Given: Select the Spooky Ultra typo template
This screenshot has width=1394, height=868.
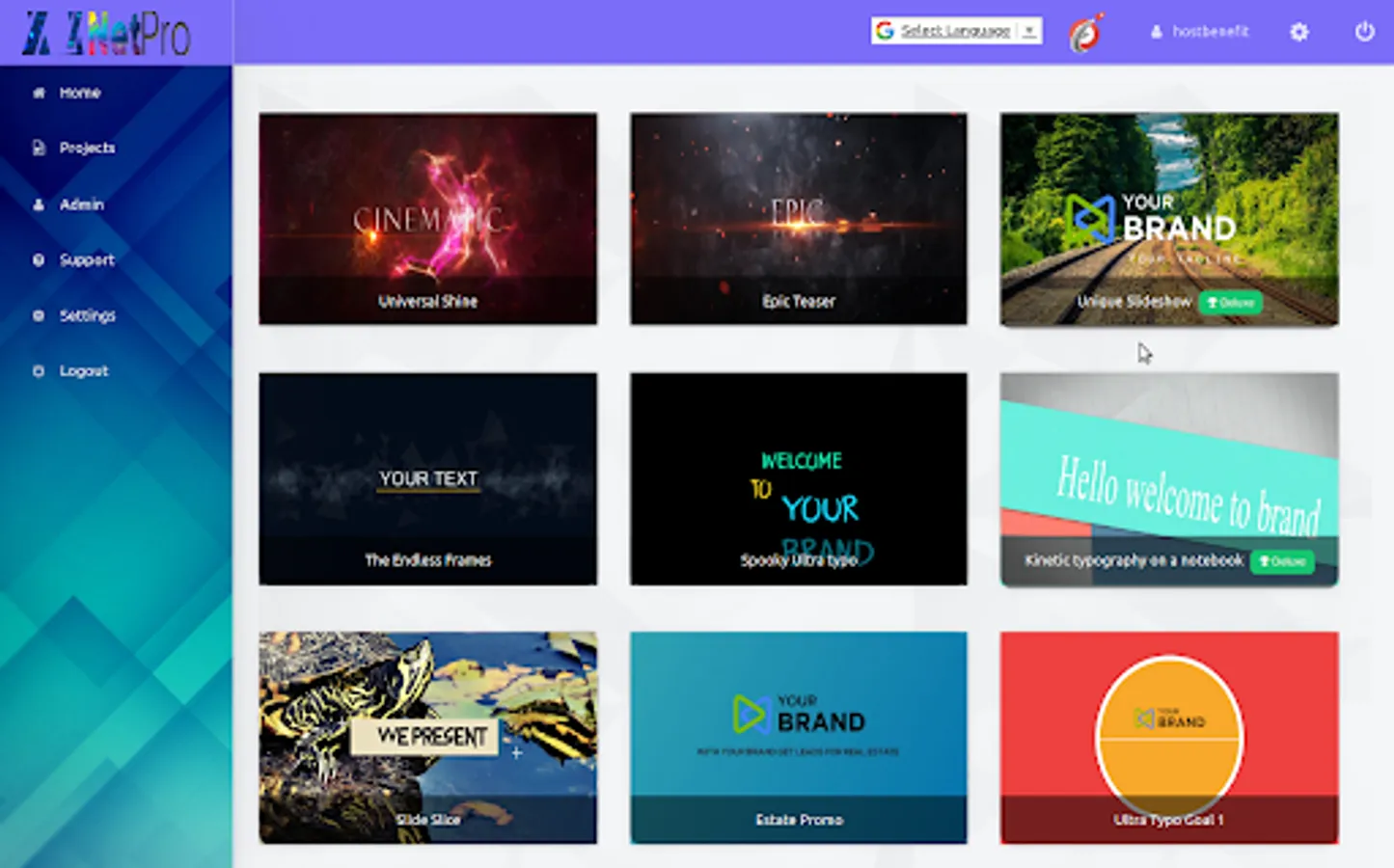Looking at the screenshot, I should (x=798, y=478).
